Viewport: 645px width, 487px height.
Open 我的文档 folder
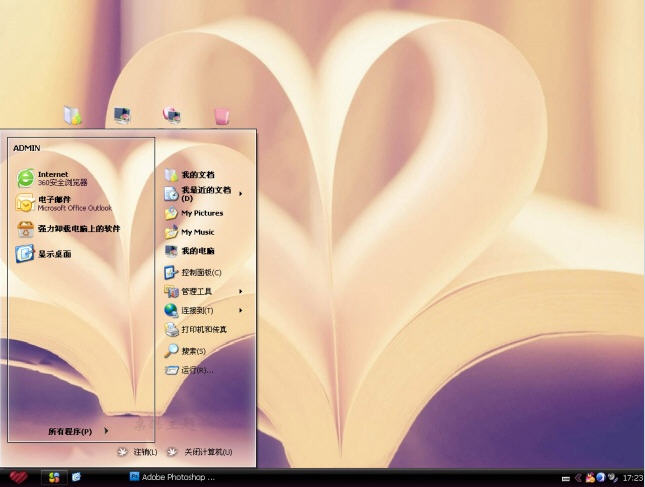point(196,175)
